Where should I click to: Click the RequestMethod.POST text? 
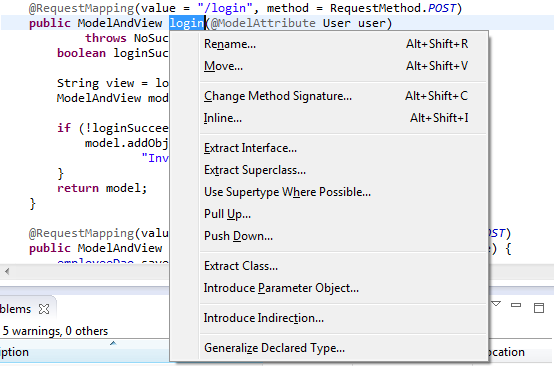(393, 8)
